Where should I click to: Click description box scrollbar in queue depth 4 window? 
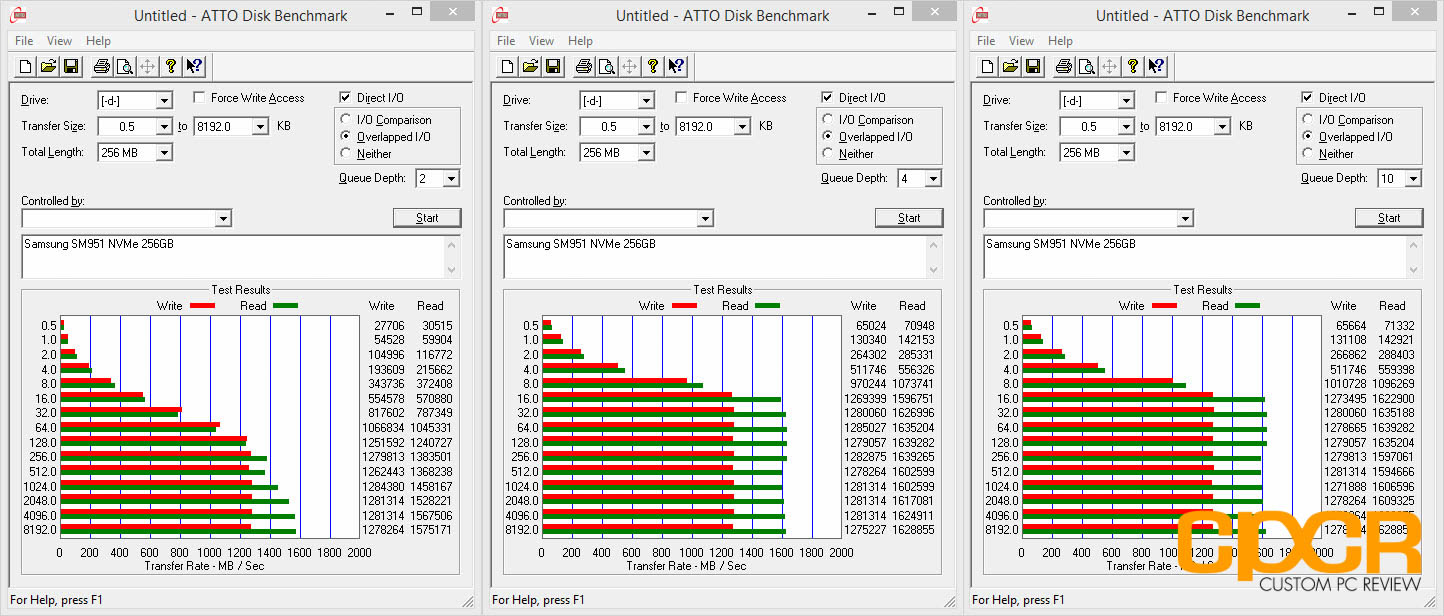point(933,257)
